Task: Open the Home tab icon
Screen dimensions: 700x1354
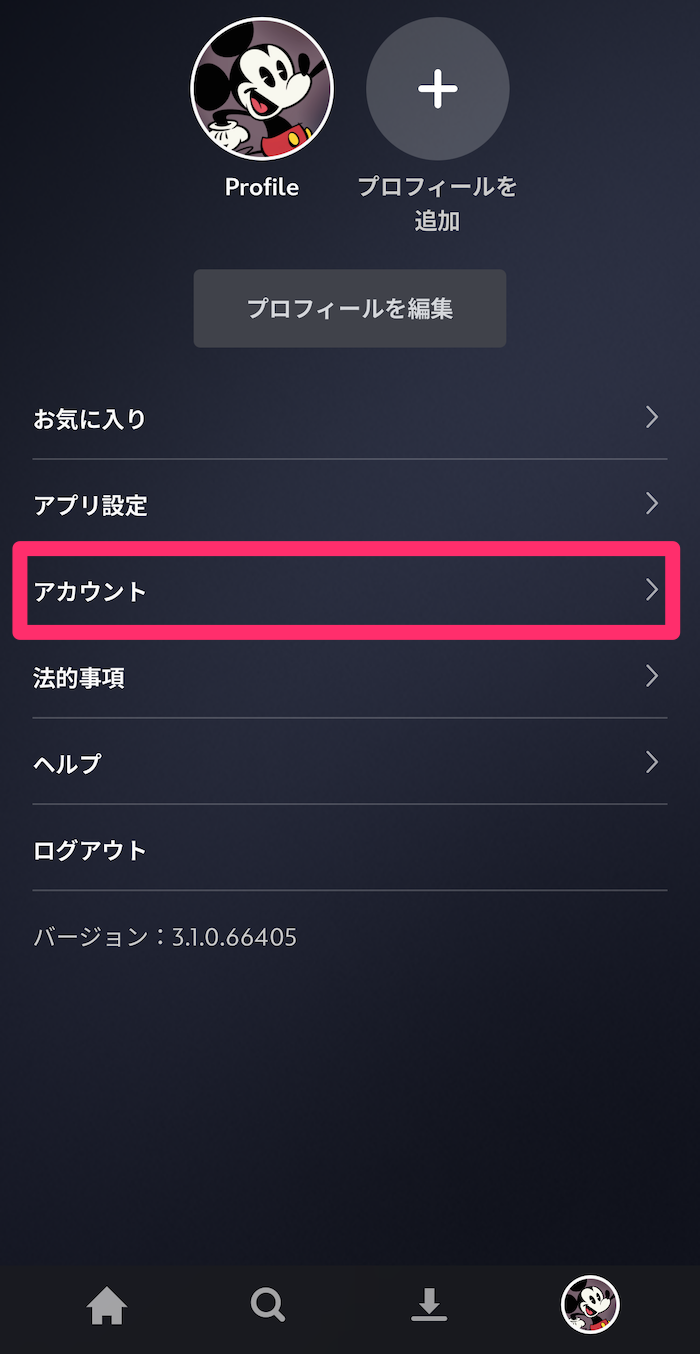Action: coord(107,1305)
